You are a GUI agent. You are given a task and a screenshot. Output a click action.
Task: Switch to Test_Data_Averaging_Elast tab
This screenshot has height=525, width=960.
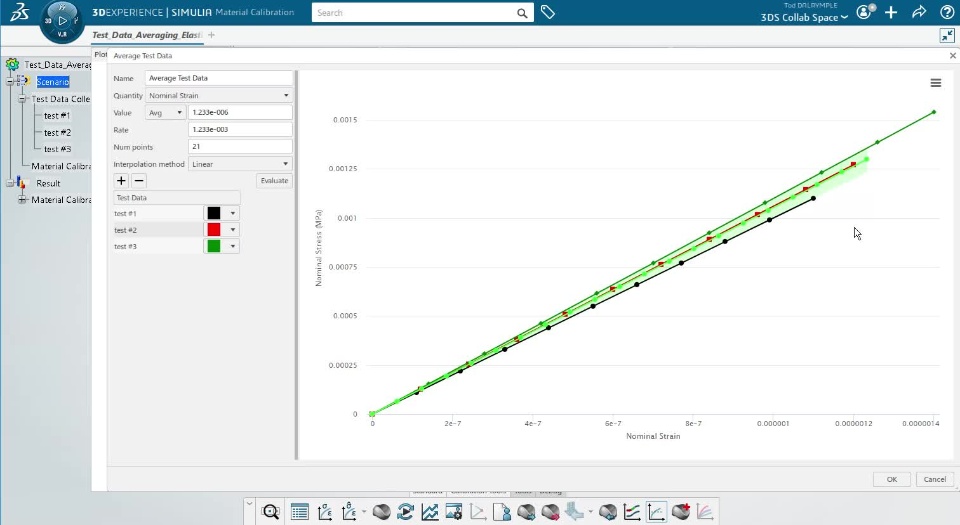(147, 35)
